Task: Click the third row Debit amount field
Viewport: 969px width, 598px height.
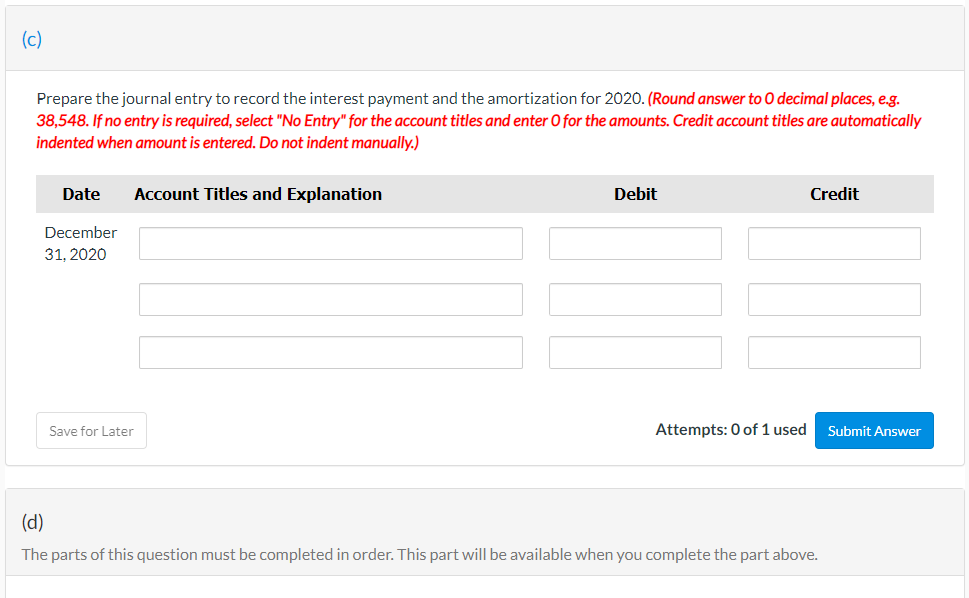Action: pyautogui.click(x=634, y=352)
